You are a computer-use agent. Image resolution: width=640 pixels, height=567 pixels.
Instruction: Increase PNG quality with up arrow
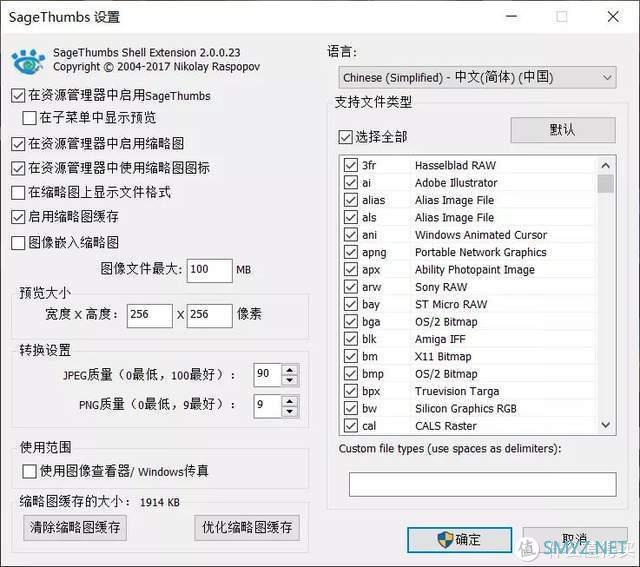pyautogui.click(x=290, y=401)
